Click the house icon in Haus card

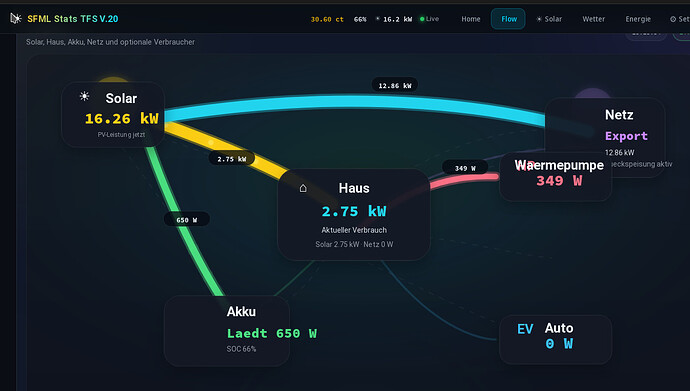303,188
